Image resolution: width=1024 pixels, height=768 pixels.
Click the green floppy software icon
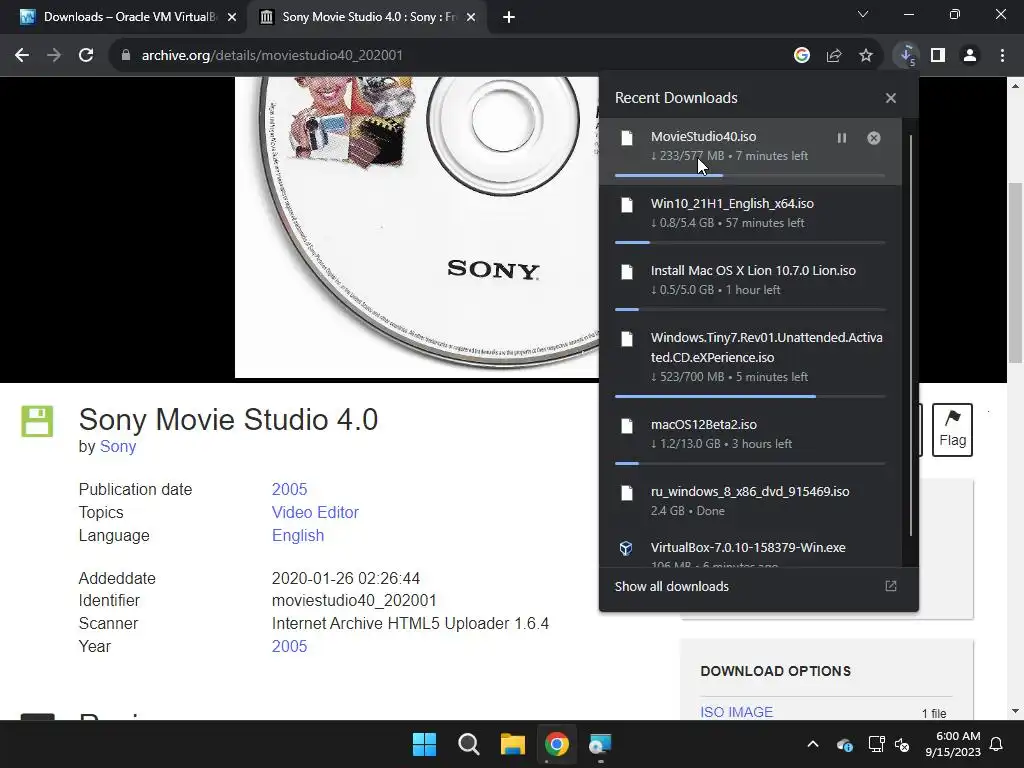coord(37,421)
